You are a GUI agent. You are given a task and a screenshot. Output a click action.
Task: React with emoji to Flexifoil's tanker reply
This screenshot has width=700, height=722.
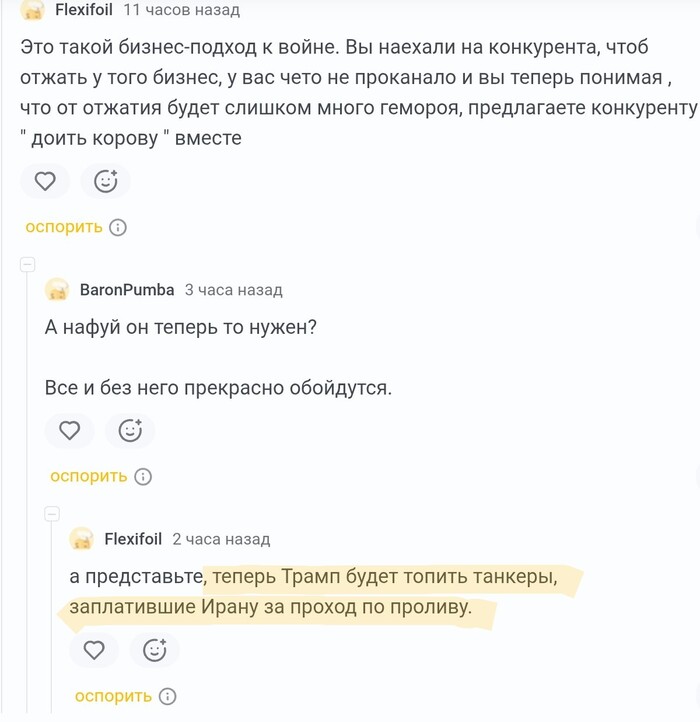(x=154, y=650)
